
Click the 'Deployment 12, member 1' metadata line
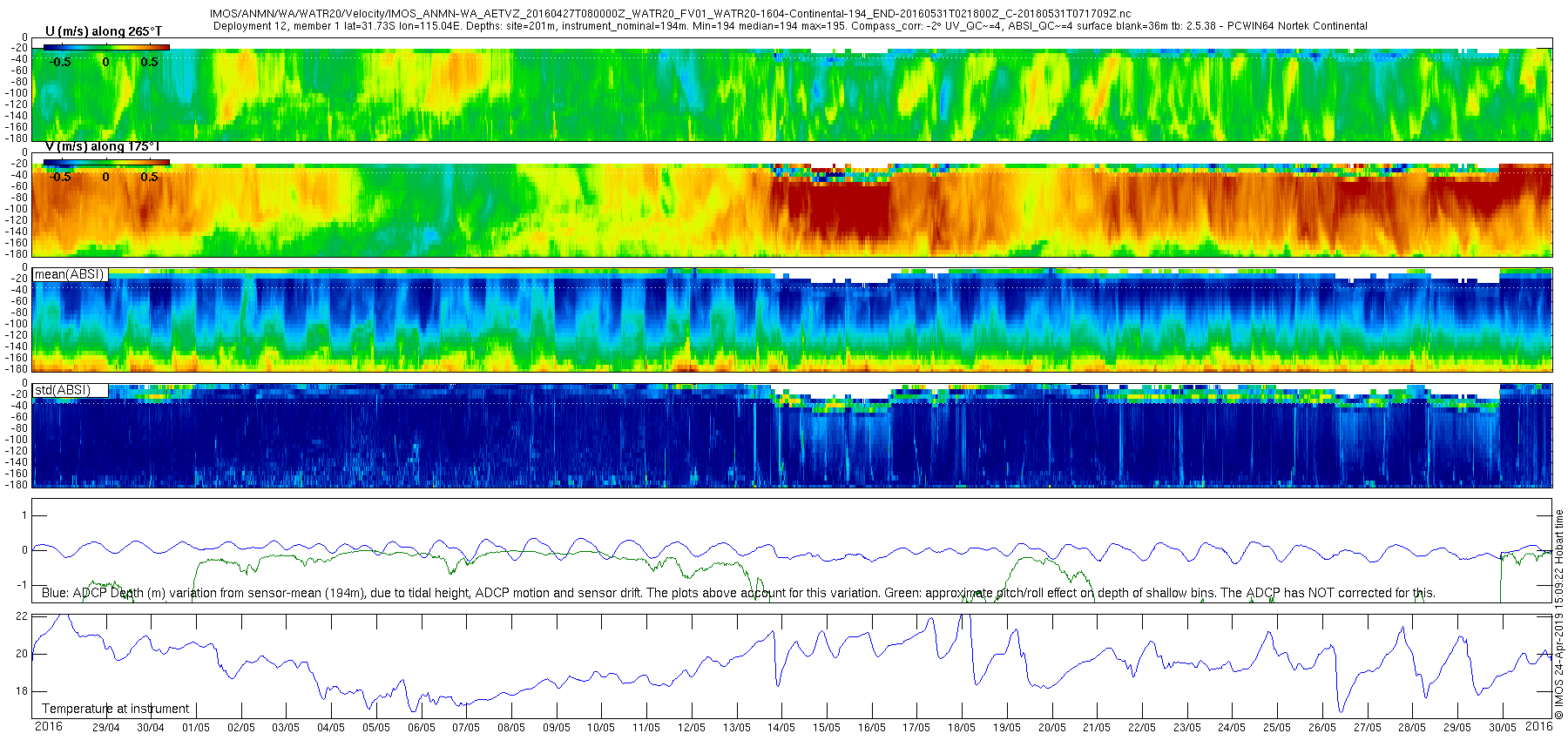coord(790,26)
